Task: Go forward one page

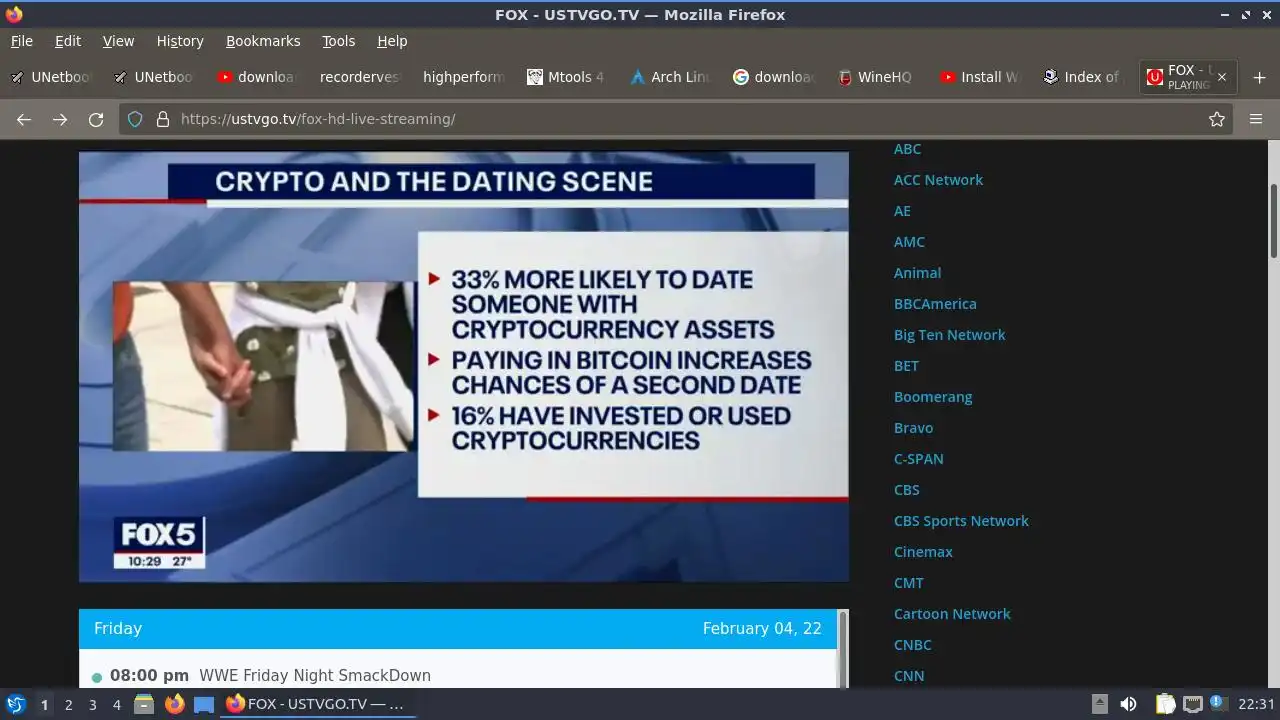Action: [60, 119]
